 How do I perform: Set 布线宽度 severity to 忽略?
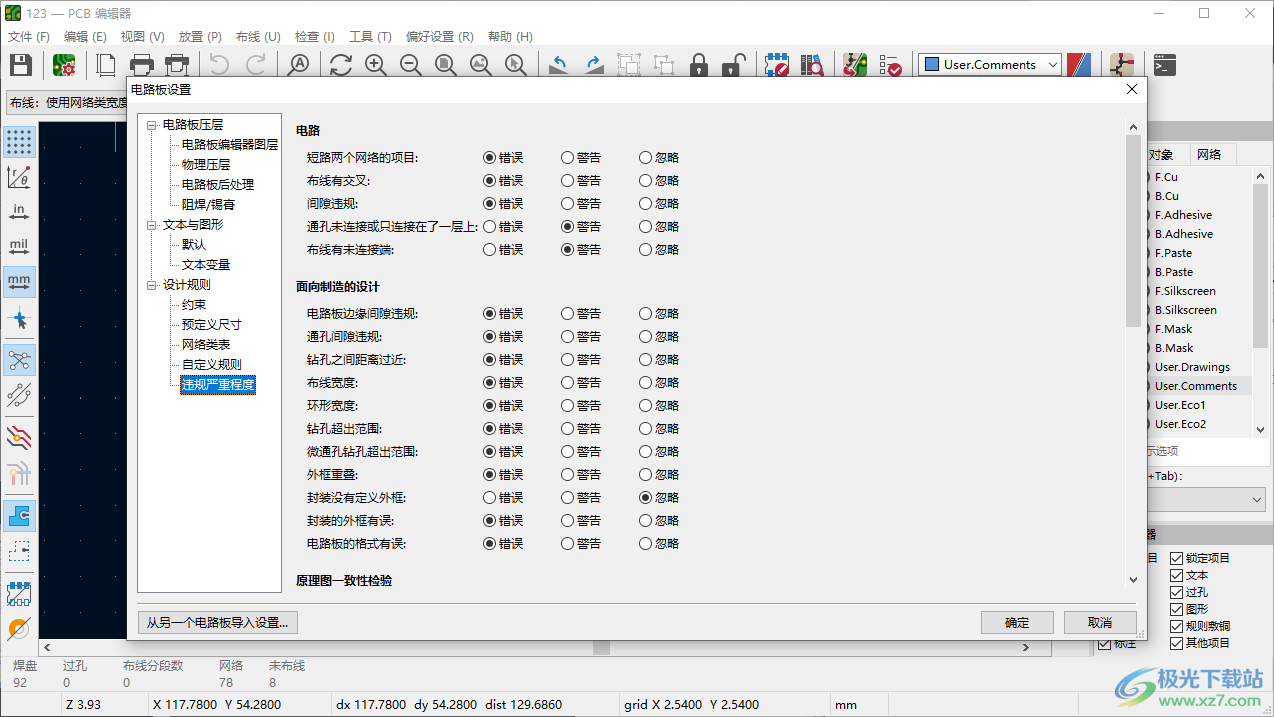646,383
